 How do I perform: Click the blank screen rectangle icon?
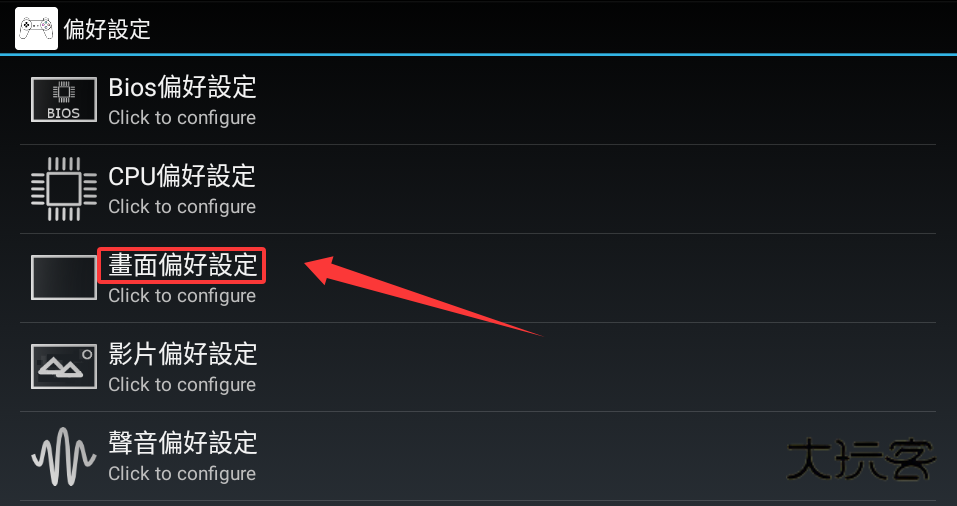64,278
